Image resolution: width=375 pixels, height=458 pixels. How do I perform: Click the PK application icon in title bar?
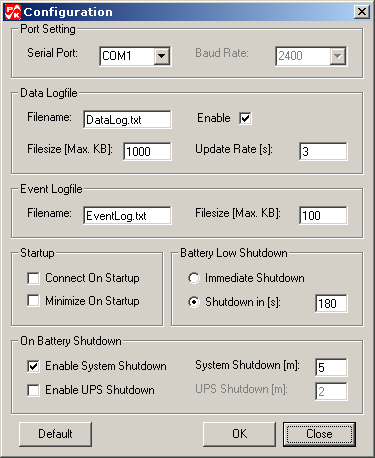(x=13, y=12)
